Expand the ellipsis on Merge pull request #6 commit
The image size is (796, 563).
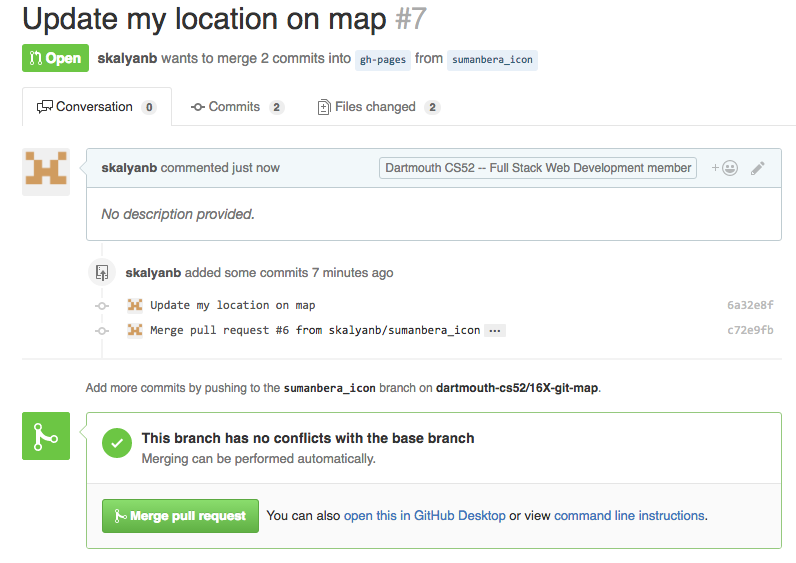click(495, 330)
